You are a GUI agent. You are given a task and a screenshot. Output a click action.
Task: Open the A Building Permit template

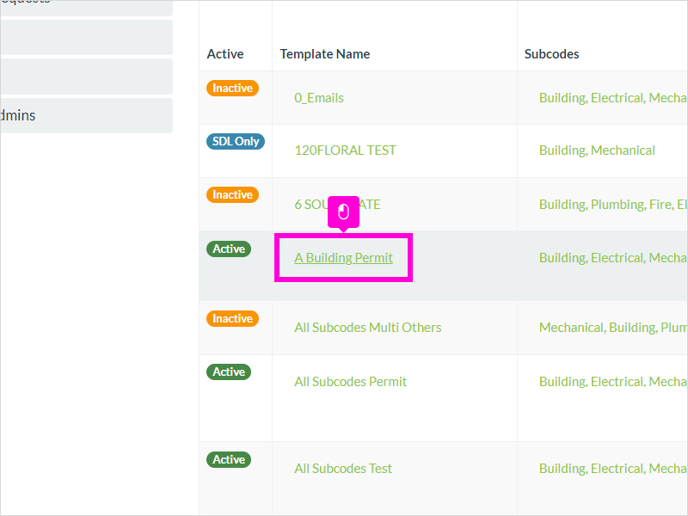coord(343,258)
